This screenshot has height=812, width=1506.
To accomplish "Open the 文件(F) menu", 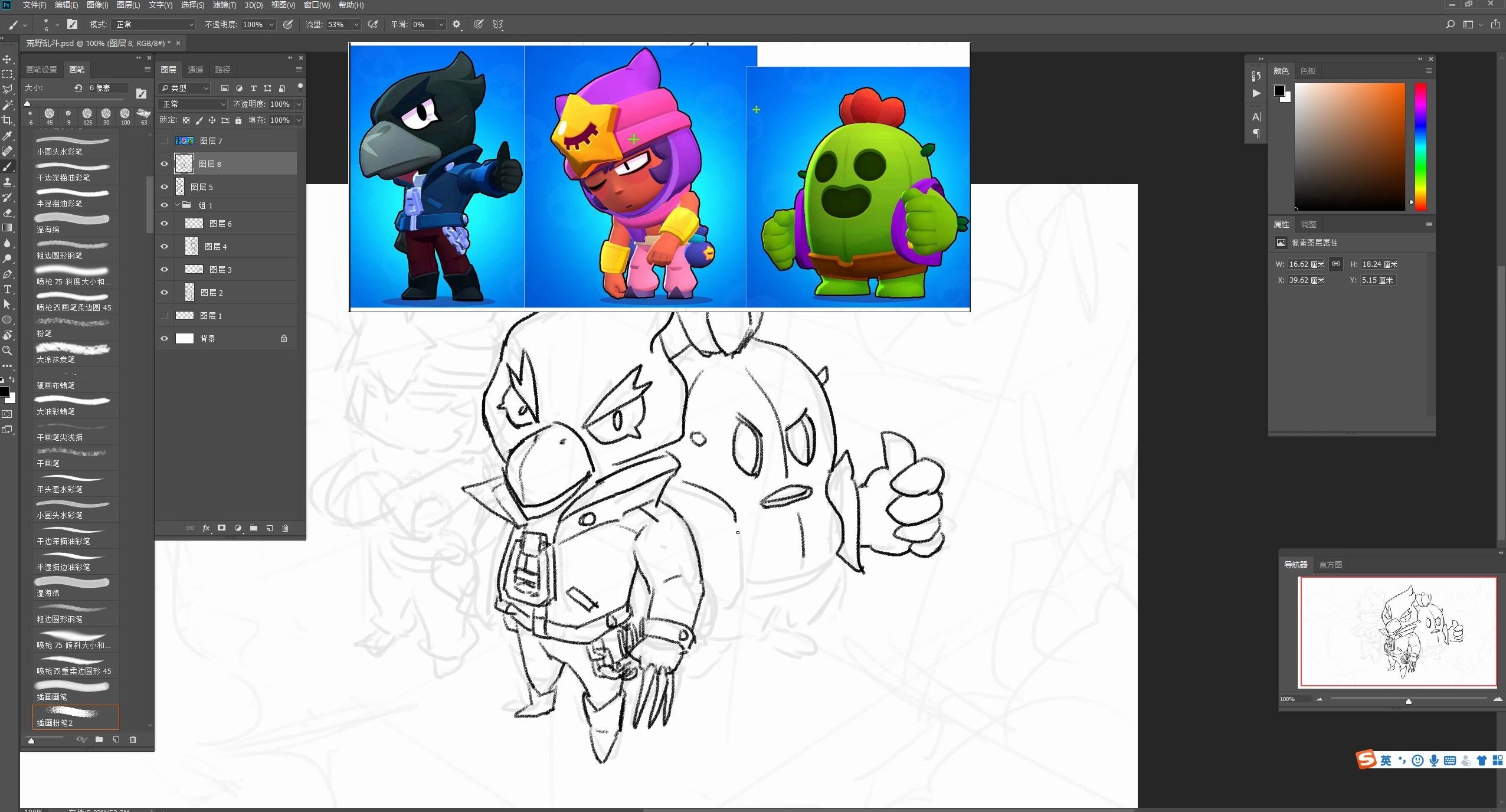I will pyautogui.click(x=34, y=5).
